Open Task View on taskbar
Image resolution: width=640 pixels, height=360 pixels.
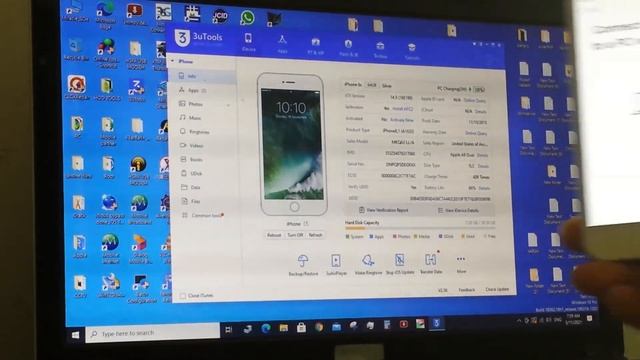229,330
